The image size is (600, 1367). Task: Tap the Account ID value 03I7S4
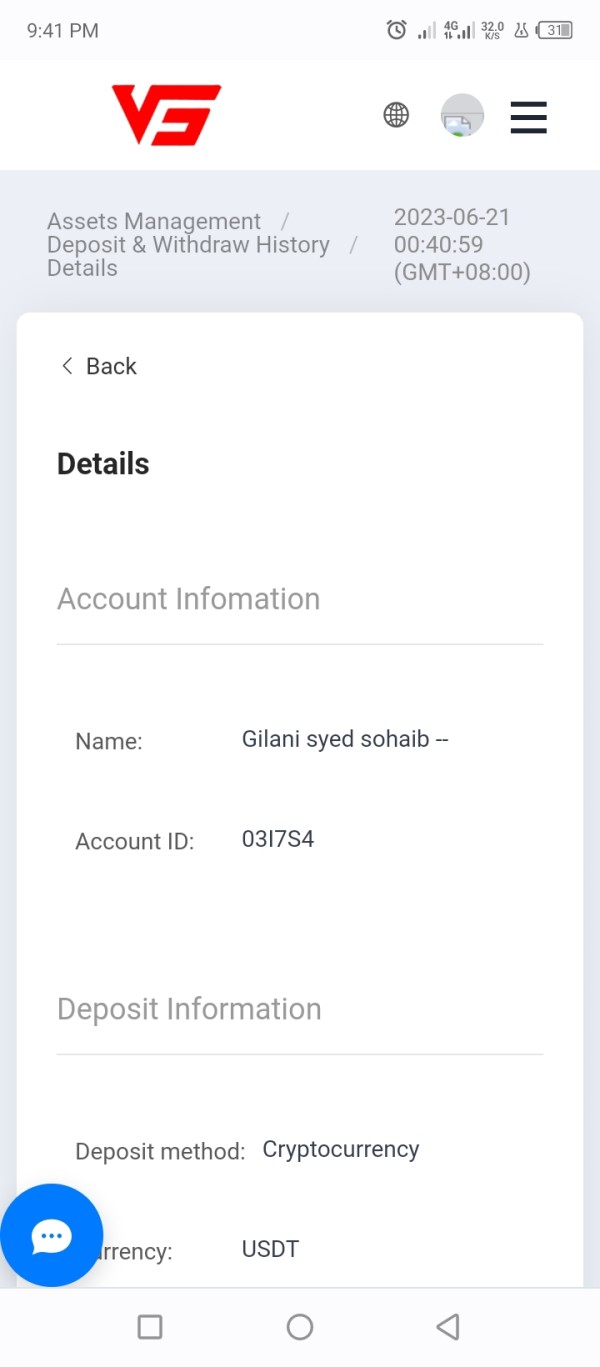click(278, 839)
